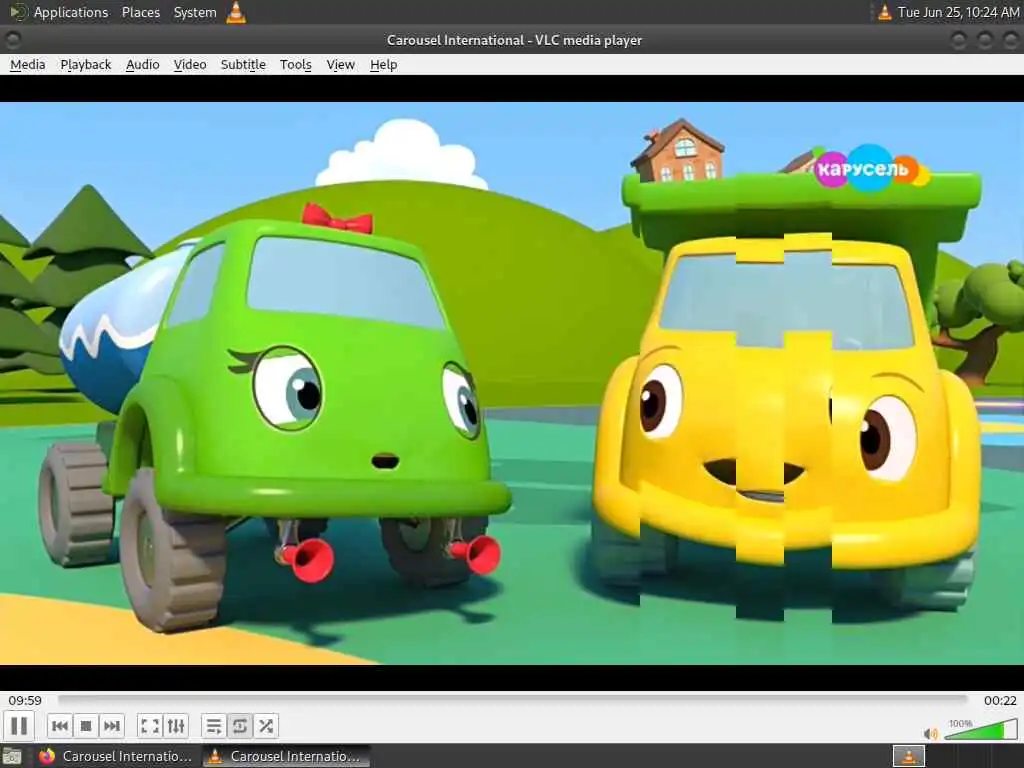Click VLC tray icon beside the clock
1024x768 pixels.
[884, 12]
